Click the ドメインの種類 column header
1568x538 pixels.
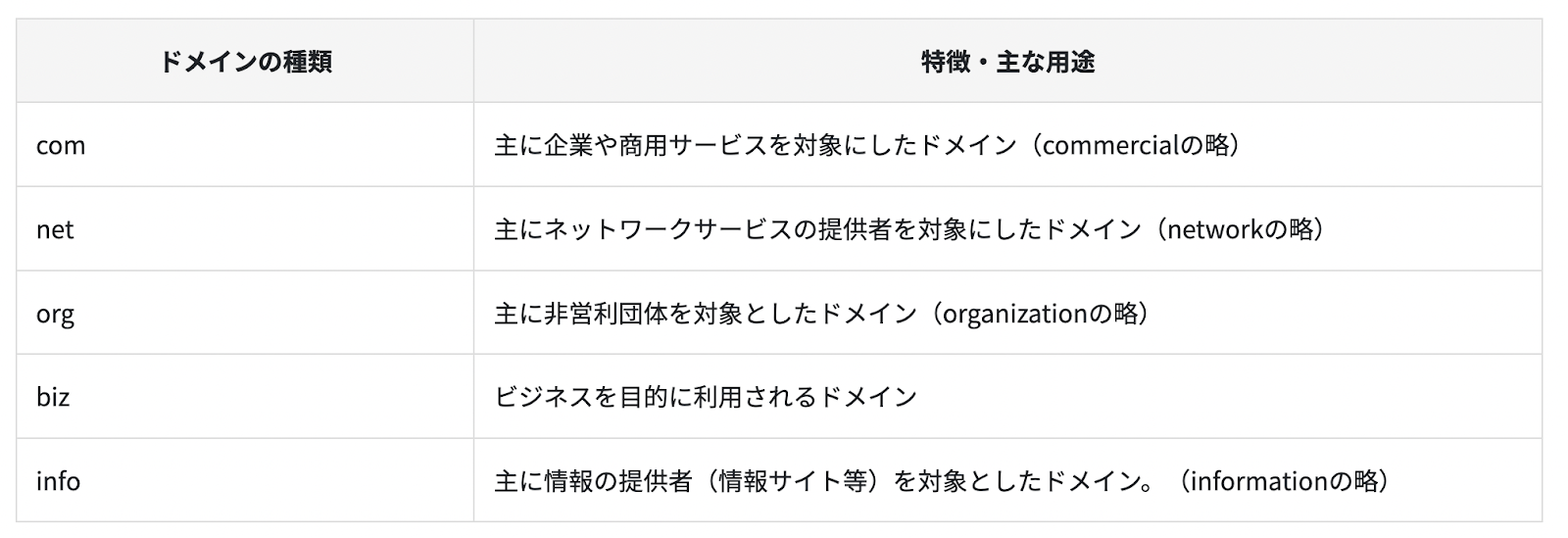tap(245, 62)
